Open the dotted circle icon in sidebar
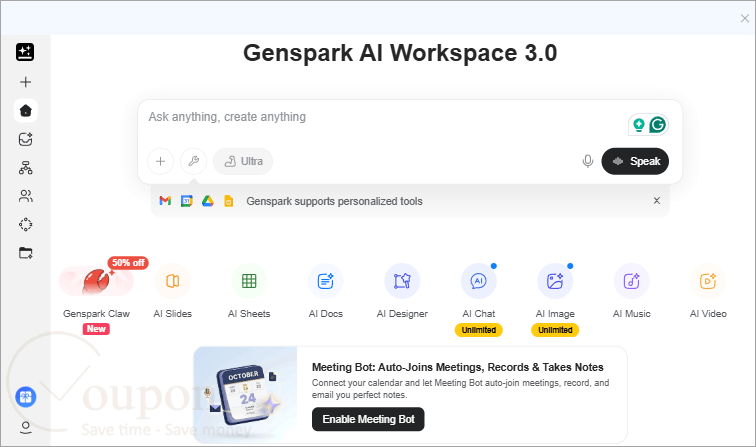Screen dimensions: 756x447 pyautogui.click(x=26, y=225)
